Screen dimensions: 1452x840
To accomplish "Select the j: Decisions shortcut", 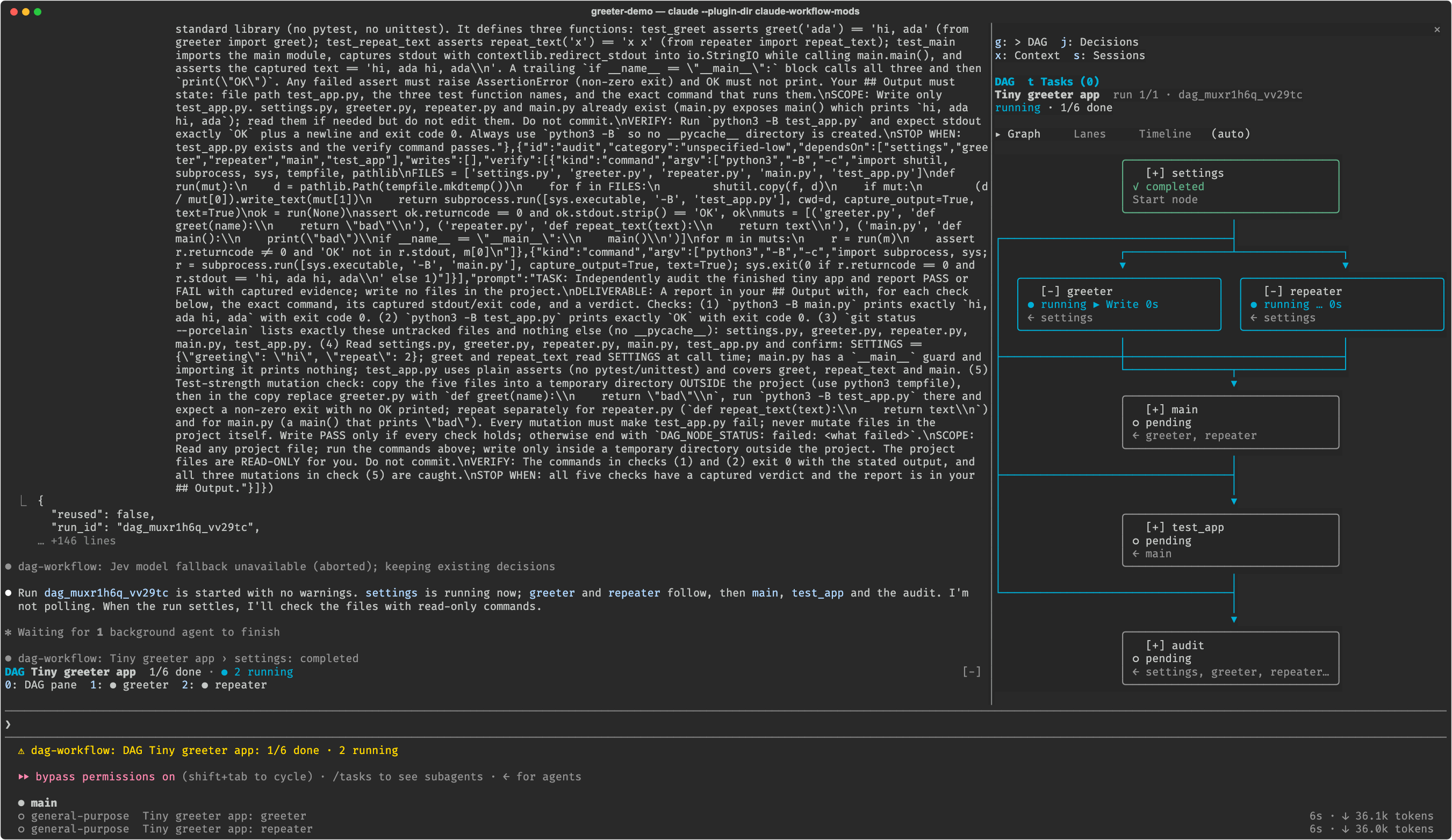I will point(1099,42).
